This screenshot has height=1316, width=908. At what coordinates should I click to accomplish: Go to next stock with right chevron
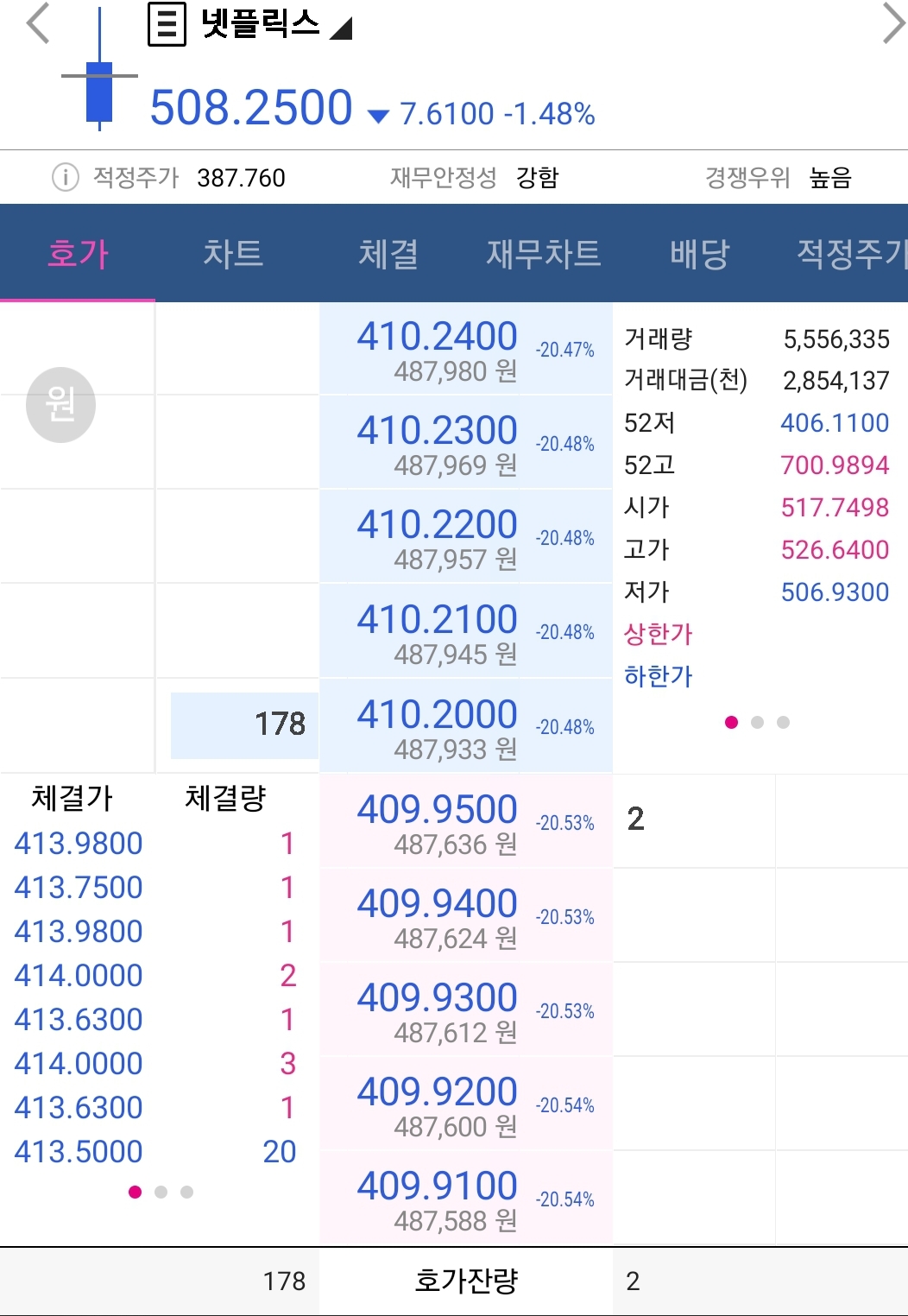click(893, 23)
